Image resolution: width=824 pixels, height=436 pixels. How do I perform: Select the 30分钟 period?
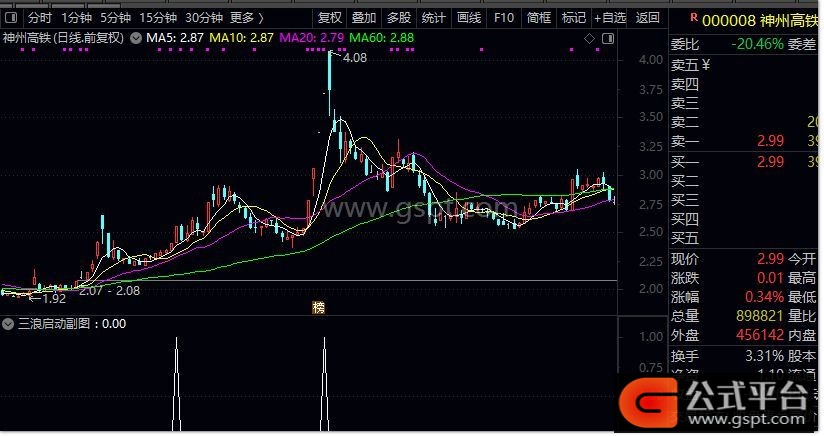coord(204,18)
